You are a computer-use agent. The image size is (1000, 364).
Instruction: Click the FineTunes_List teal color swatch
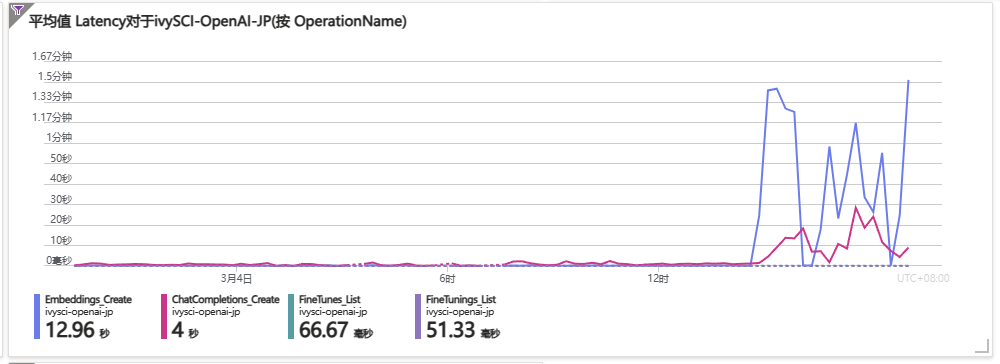(x=291, y=317)
